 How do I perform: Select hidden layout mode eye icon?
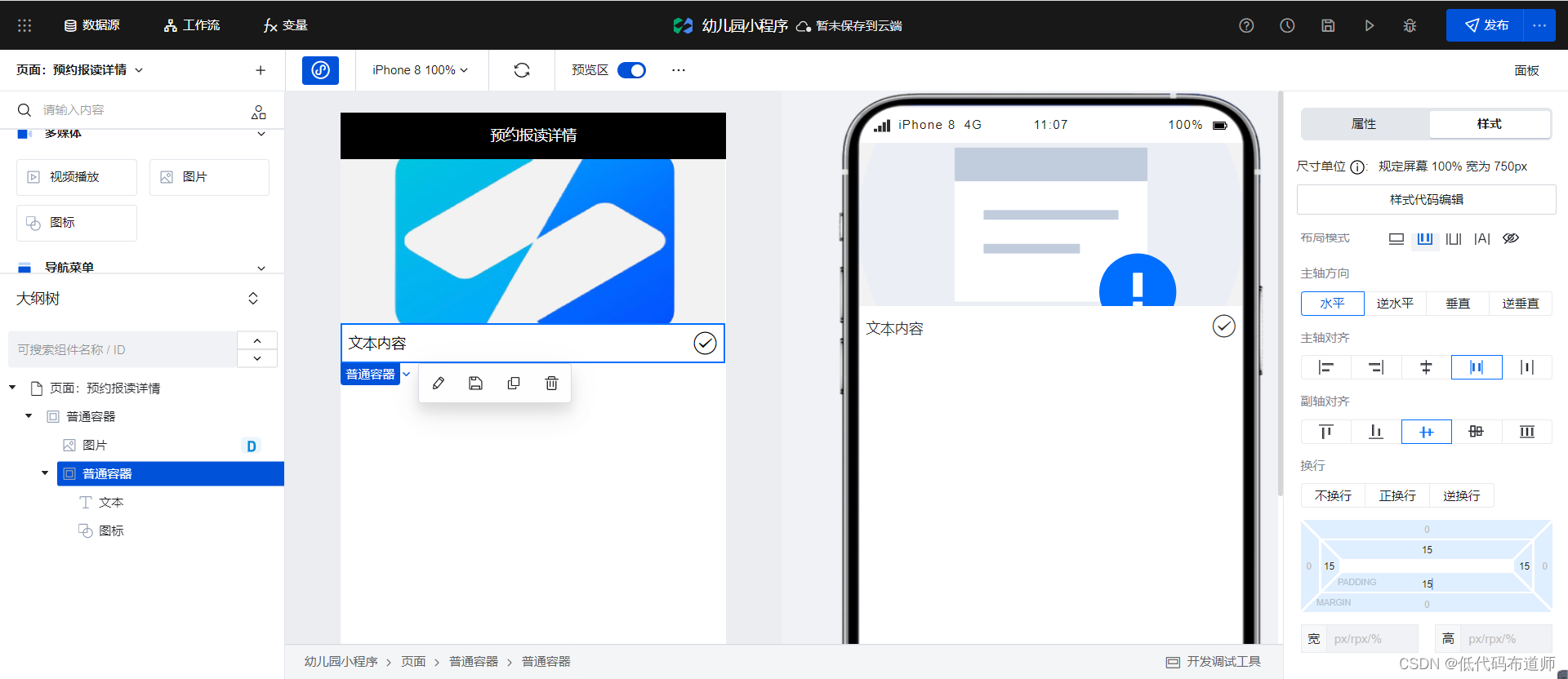pyautogui.click(x=1511, y=239)
